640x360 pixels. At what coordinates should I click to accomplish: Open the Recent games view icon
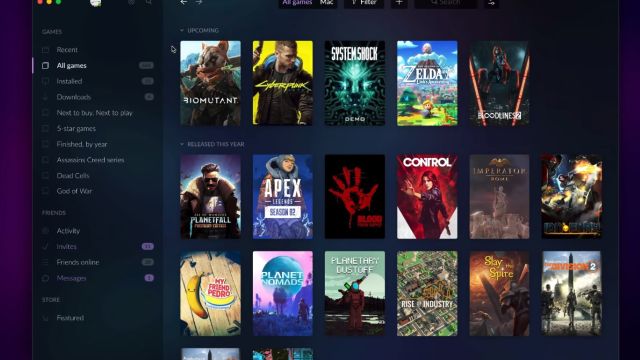click(46, 50)
